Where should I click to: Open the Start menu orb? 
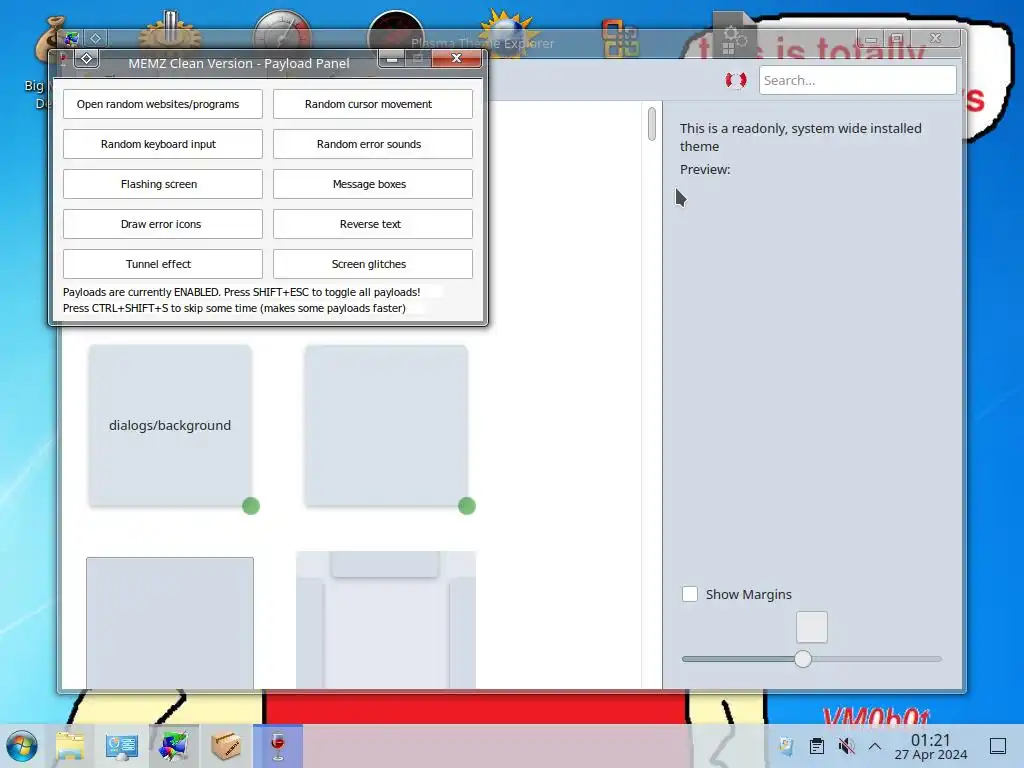tap(22, 746)
